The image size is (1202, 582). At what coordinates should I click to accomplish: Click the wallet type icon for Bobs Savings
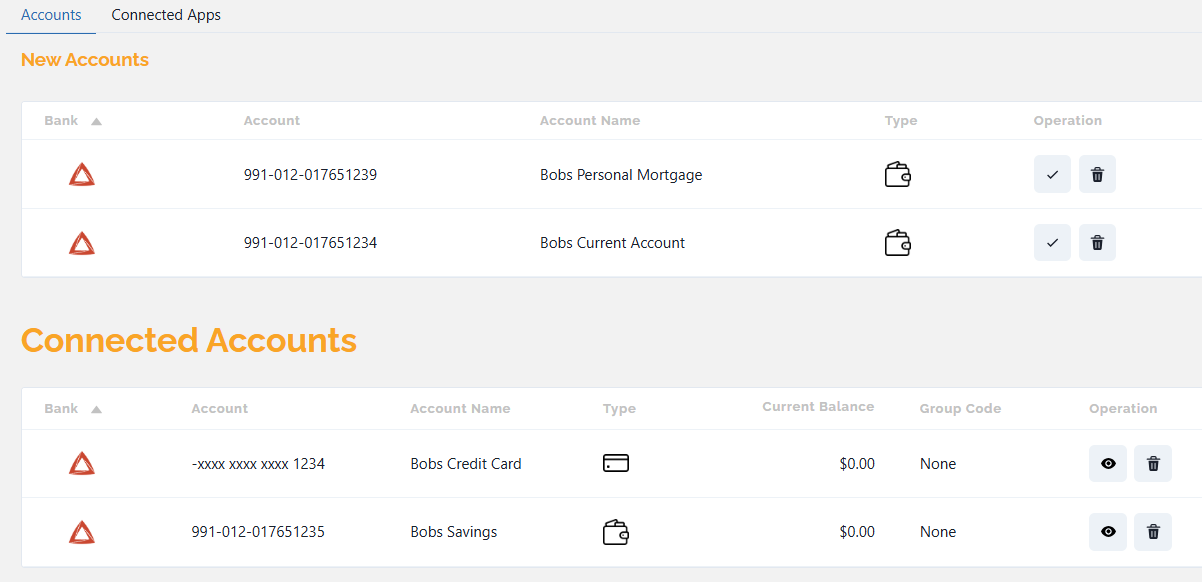tap(616, 532)
